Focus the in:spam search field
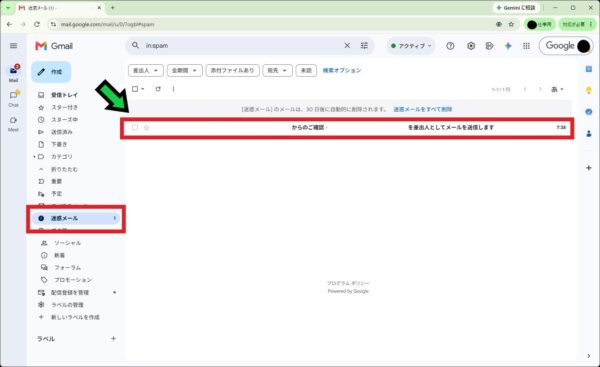The width and height of the screenshot is (600, 367). 241,46
